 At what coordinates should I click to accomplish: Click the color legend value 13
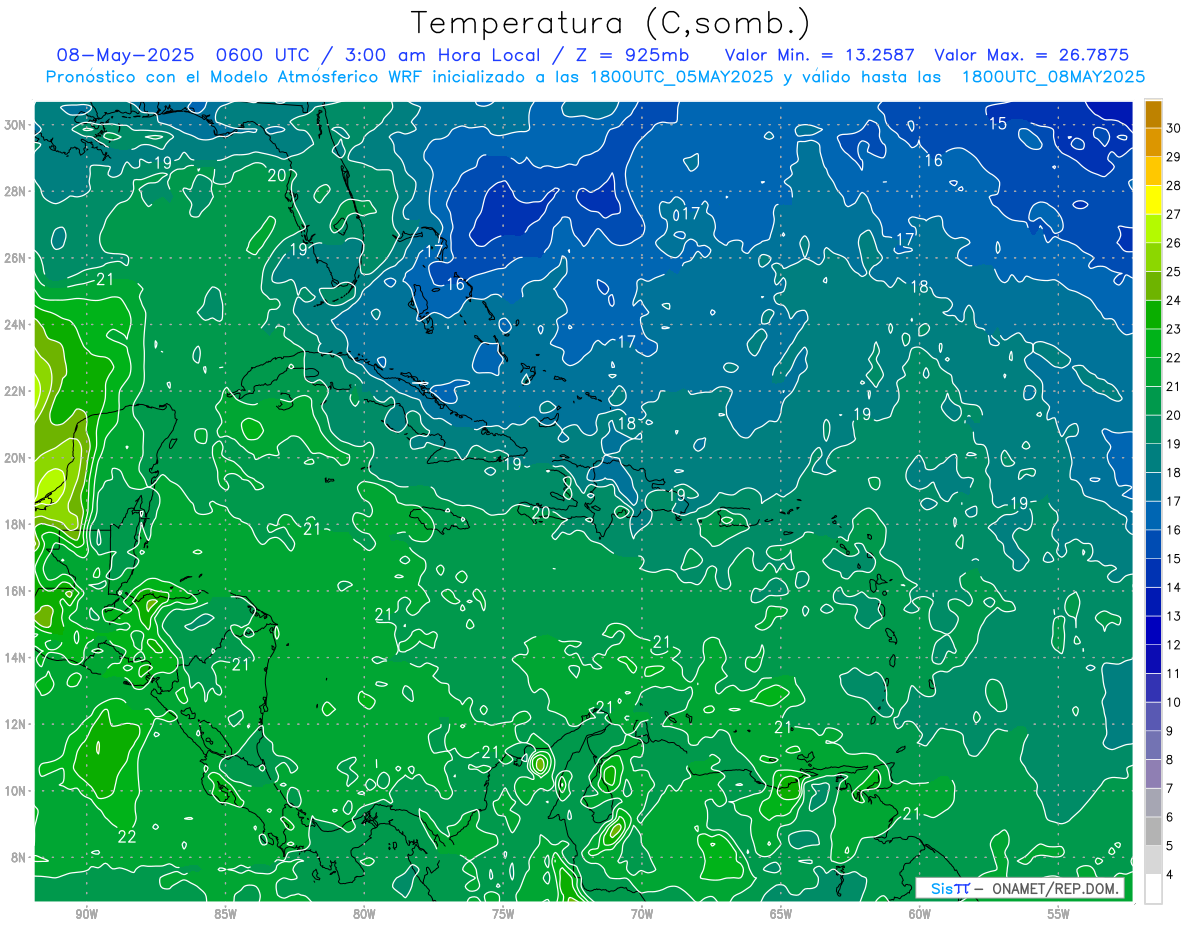tap(1173, 617)
